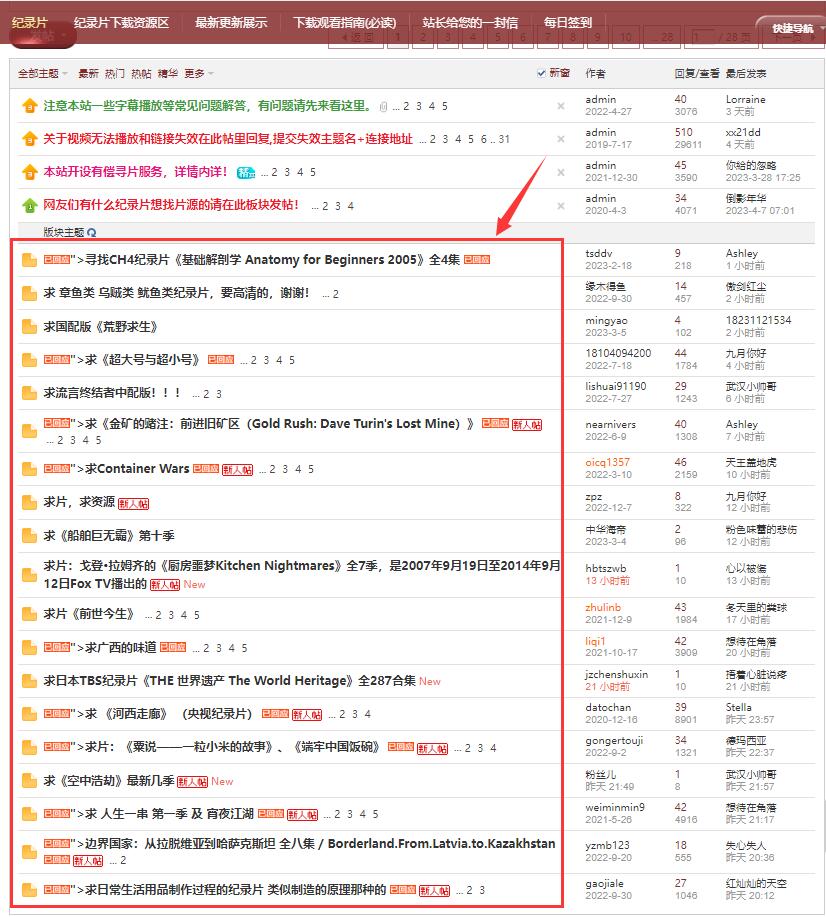Viewport: 826px width, 917px height.
Task: Click the refresh icon next to 版块主题
Action: coord(92,232)
